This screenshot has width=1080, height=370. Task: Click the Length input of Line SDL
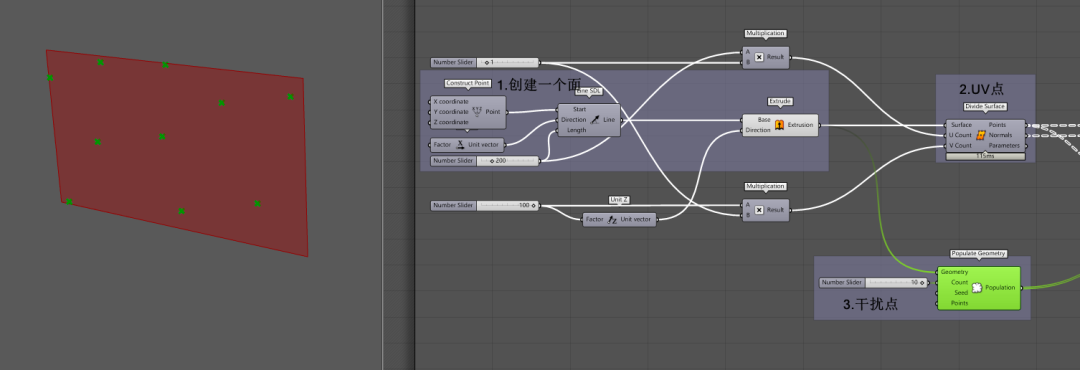pos(576,130)
